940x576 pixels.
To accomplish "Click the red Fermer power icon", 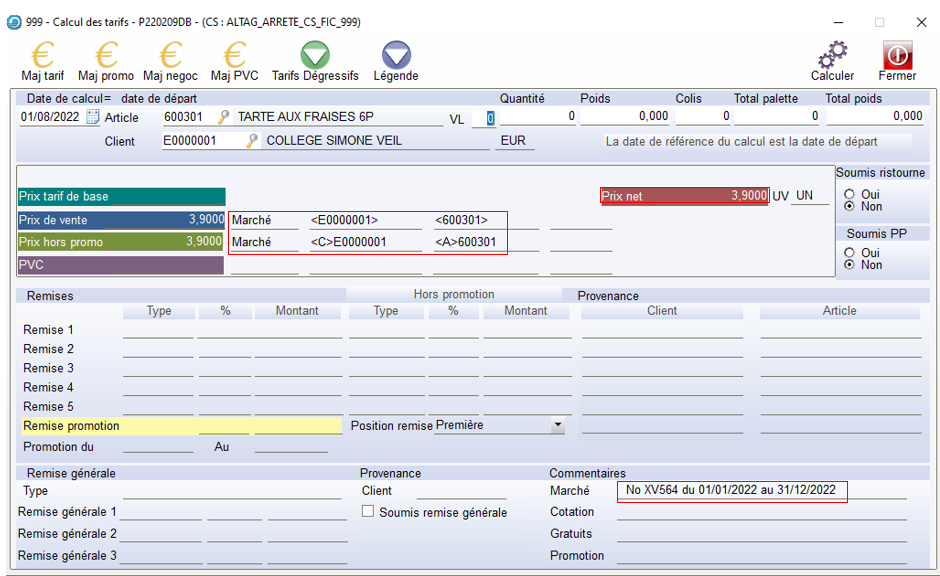I will (x=897, y=56).
